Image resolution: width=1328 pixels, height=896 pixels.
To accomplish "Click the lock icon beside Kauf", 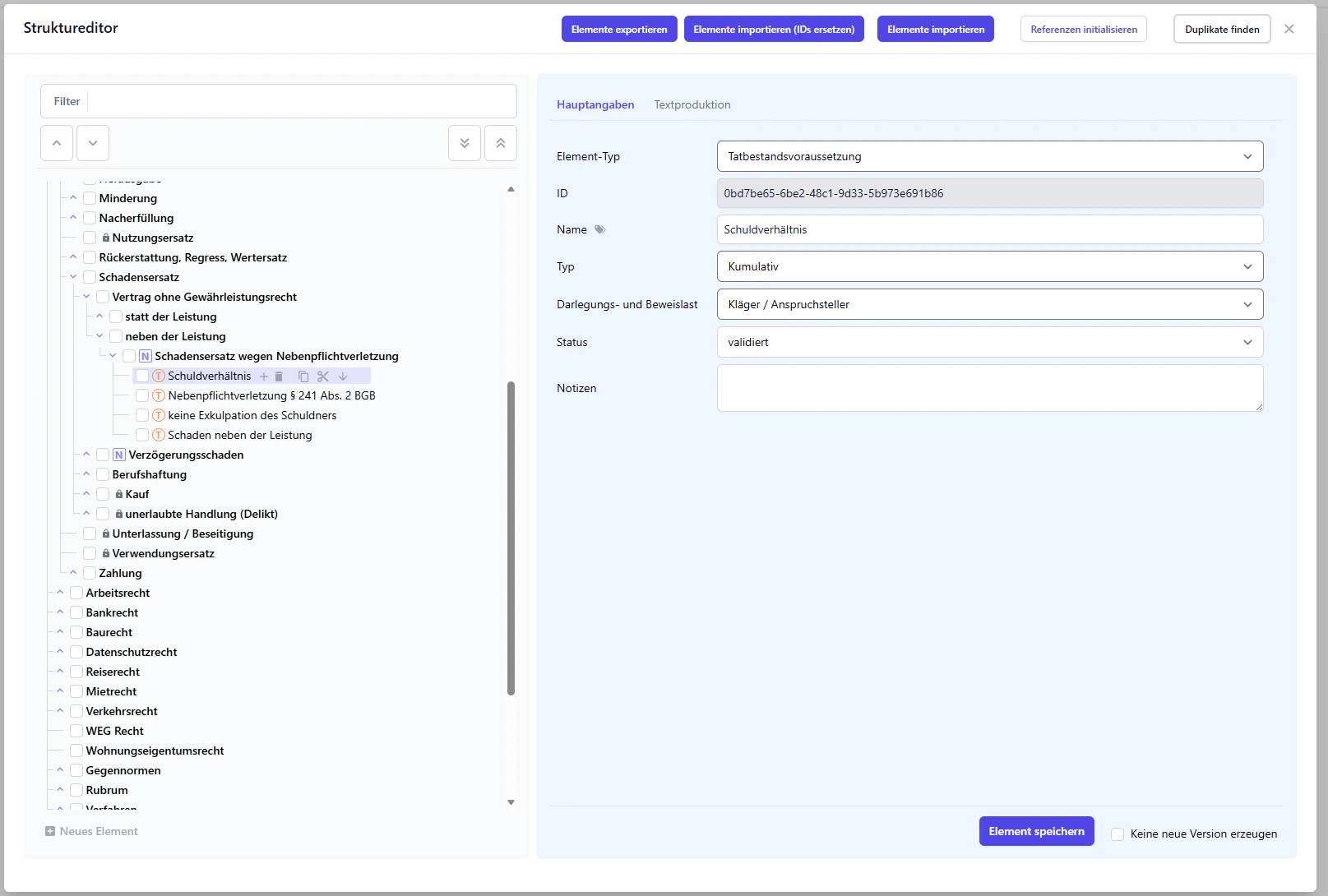I will pos(119,494).
